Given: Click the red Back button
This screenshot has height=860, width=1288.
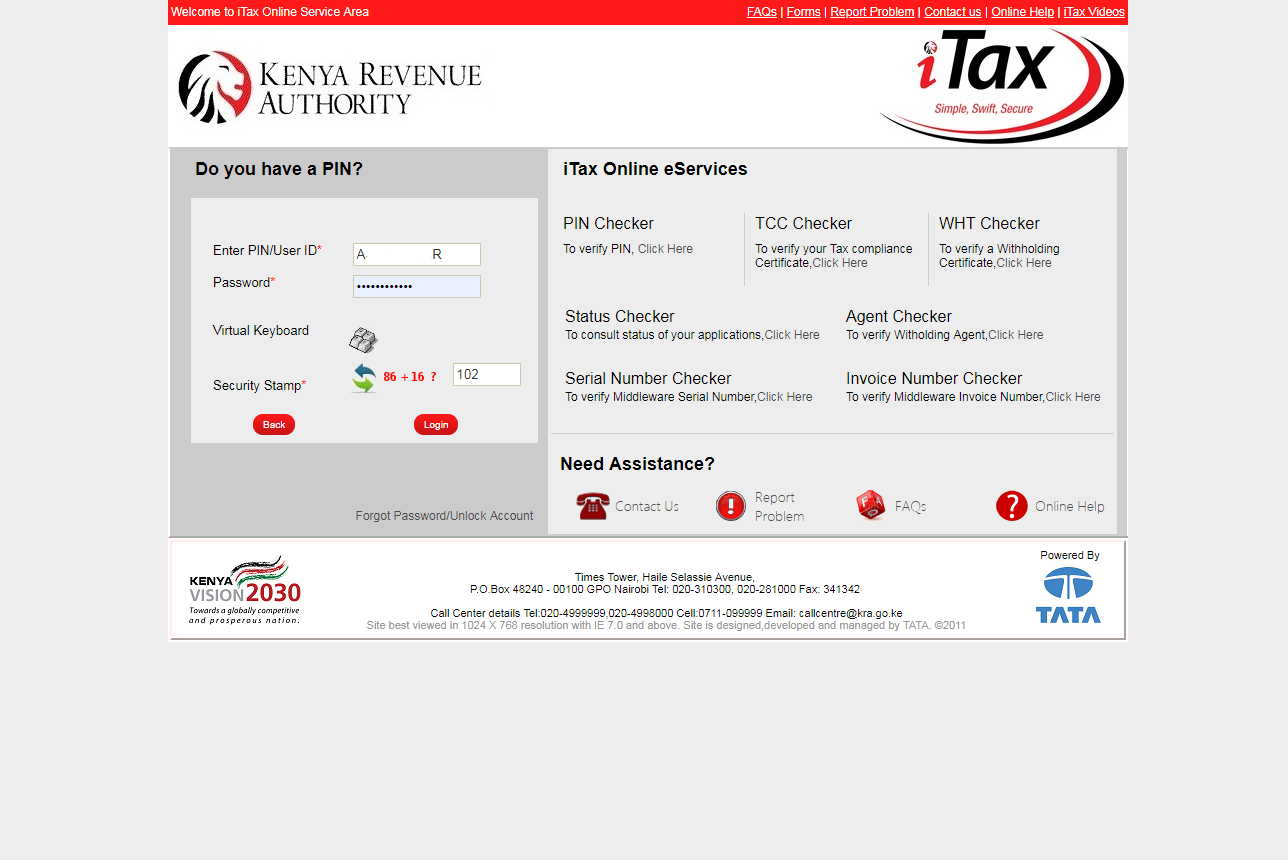Looking at the screenshot, I should coord(274,424).
